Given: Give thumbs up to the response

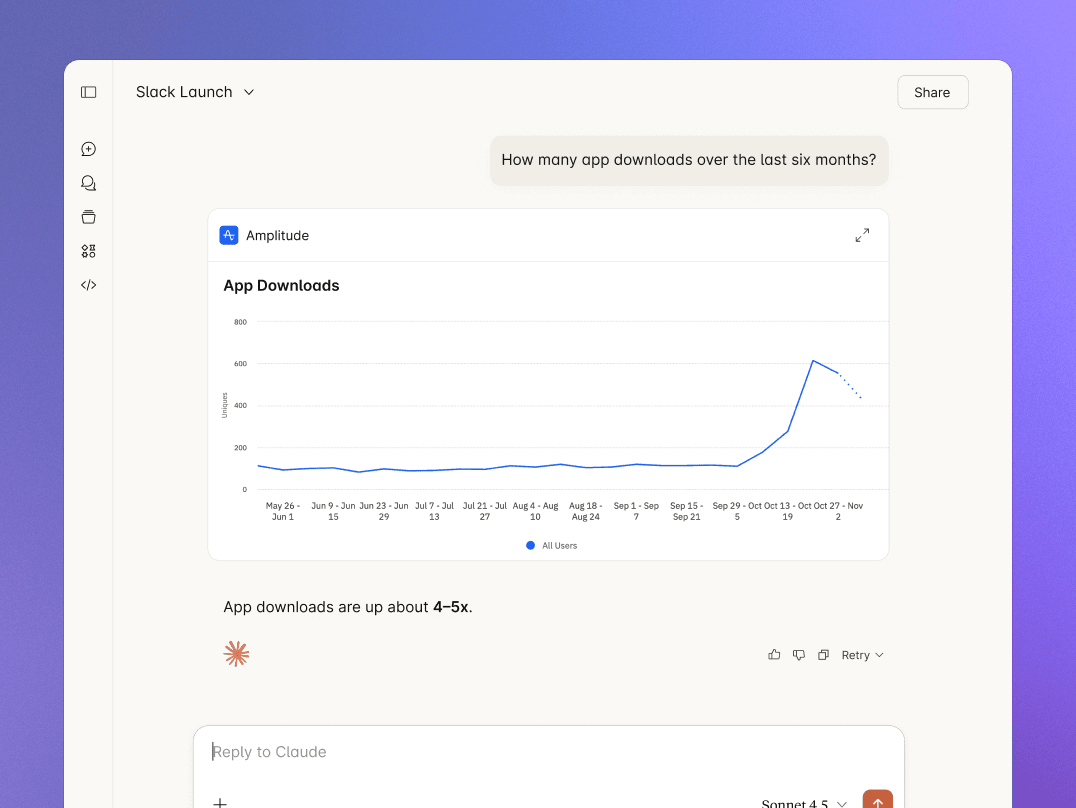Looking at the screenshot, I should coord(774,655).
